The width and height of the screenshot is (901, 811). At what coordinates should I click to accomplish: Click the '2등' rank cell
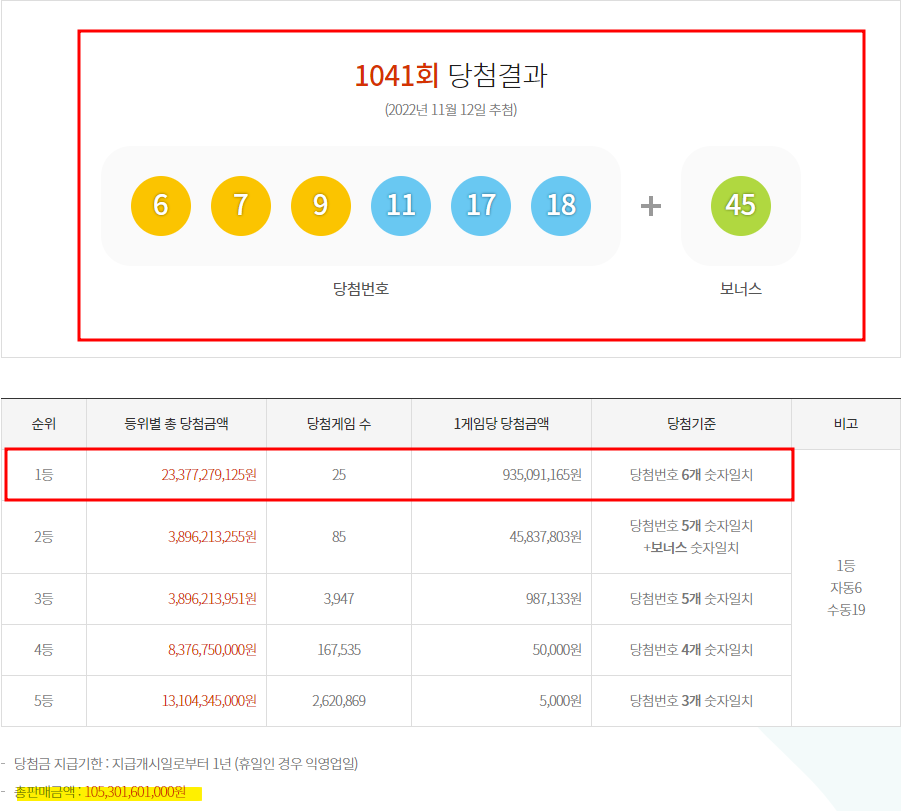pyautogui.click(x=44, y=537)
